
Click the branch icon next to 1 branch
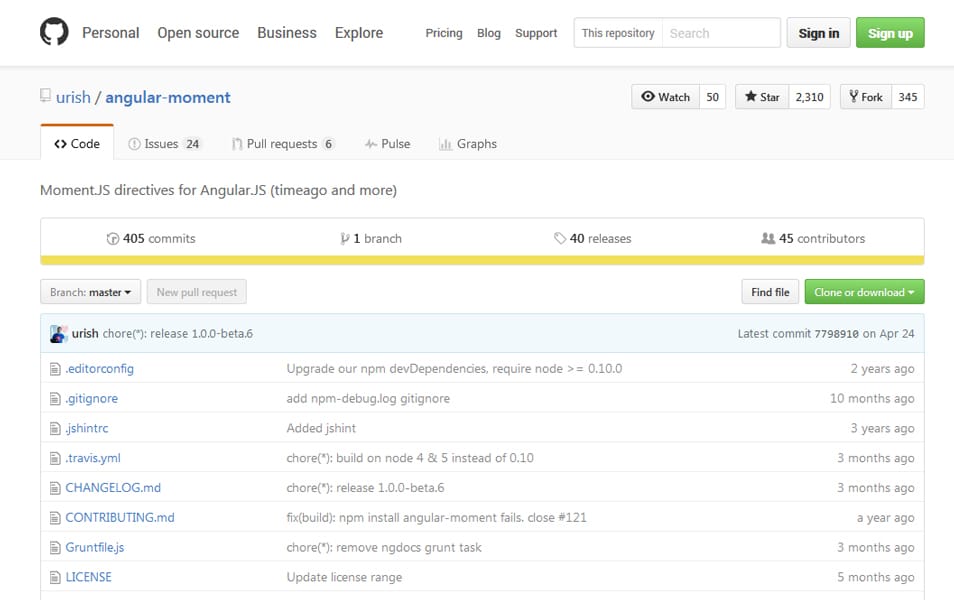344,239
